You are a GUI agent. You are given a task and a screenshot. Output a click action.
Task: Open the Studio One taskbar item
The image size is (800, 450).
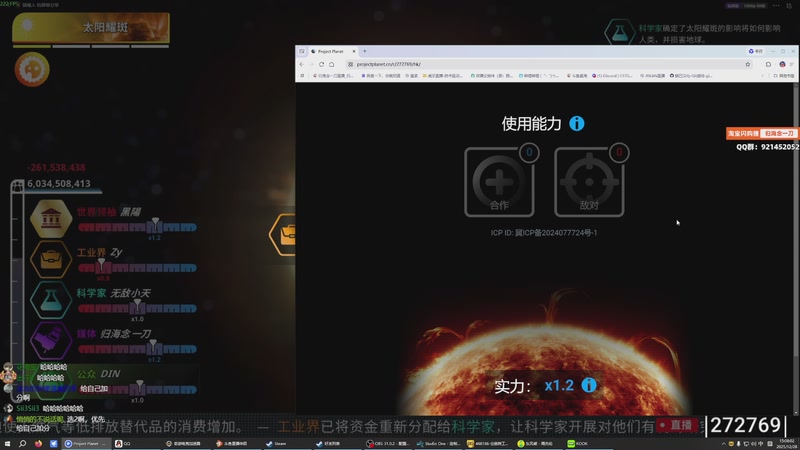(x=437, y=443)
